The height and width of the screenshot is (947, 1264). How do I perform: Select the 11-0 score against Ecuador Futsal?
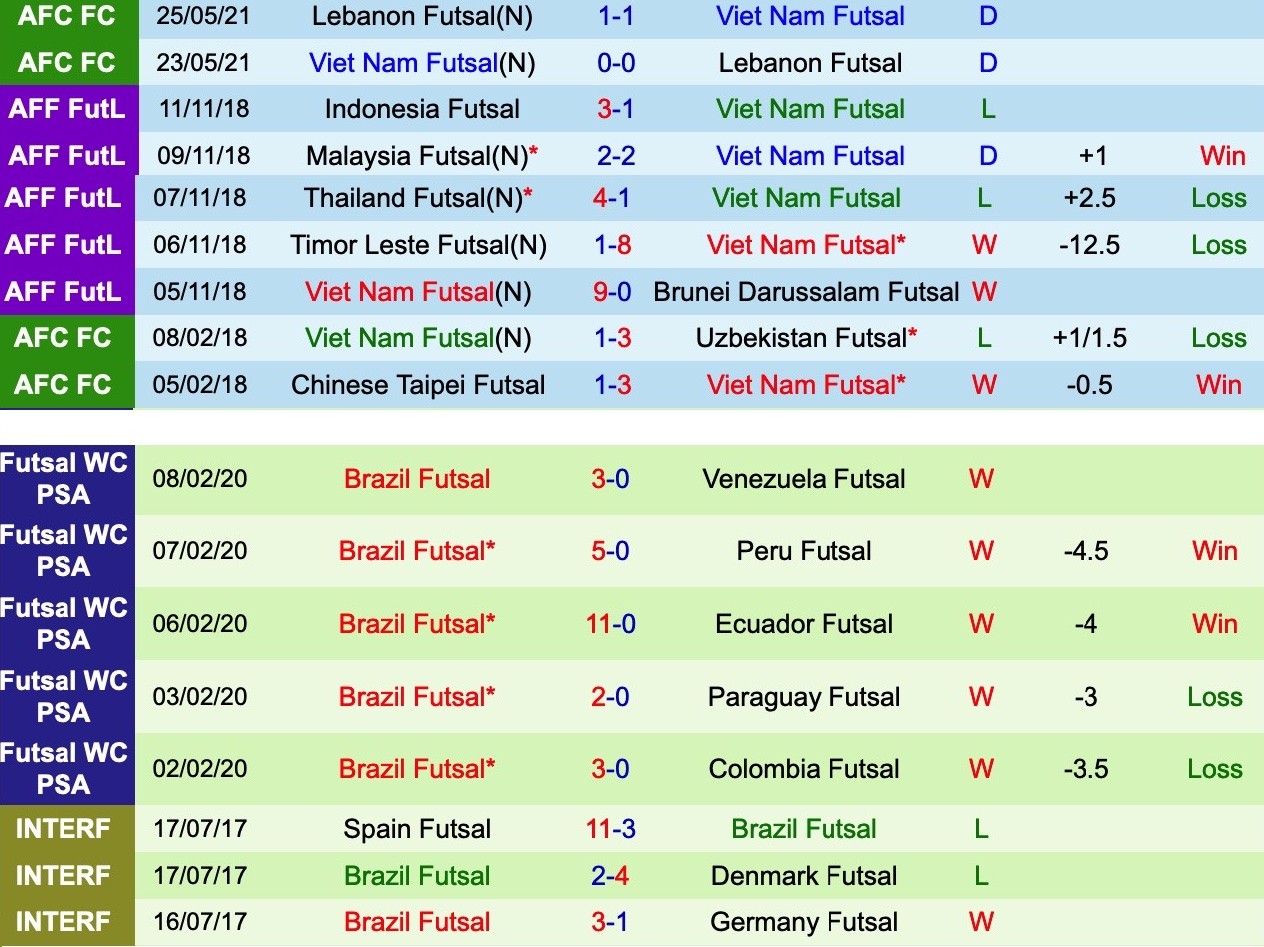click(611, 624)
